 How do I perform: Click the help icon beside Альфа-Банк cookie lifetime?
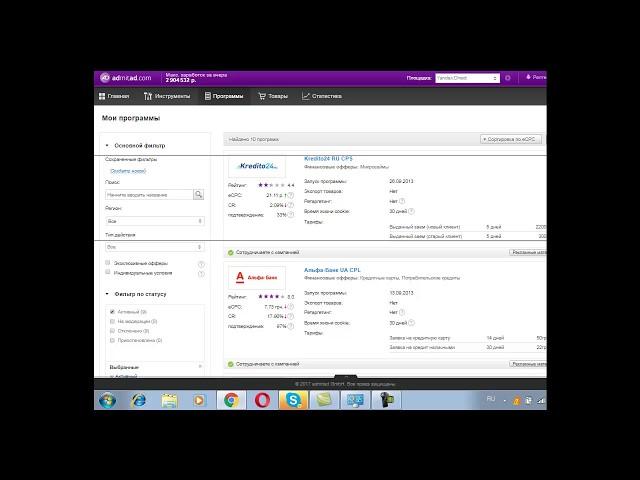411,323
